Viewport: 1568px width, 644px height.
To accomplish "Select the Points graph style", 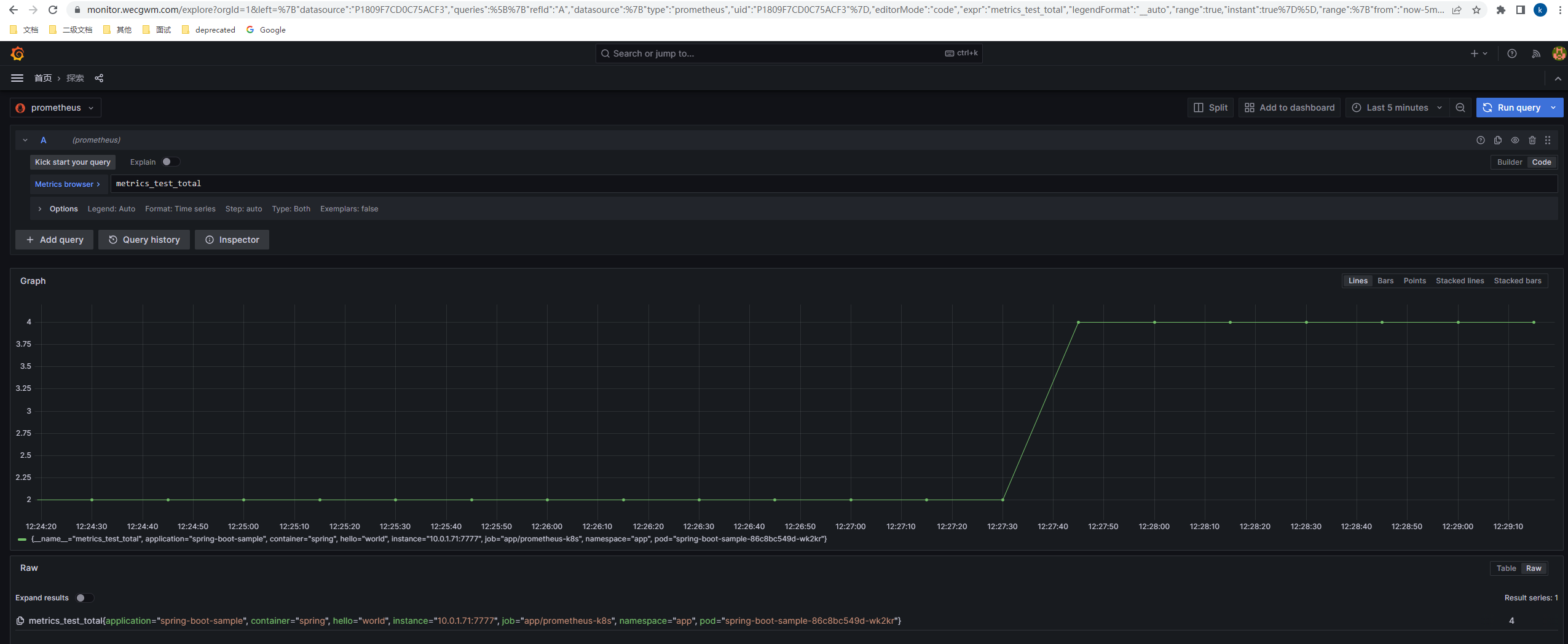I will 1414,281.
